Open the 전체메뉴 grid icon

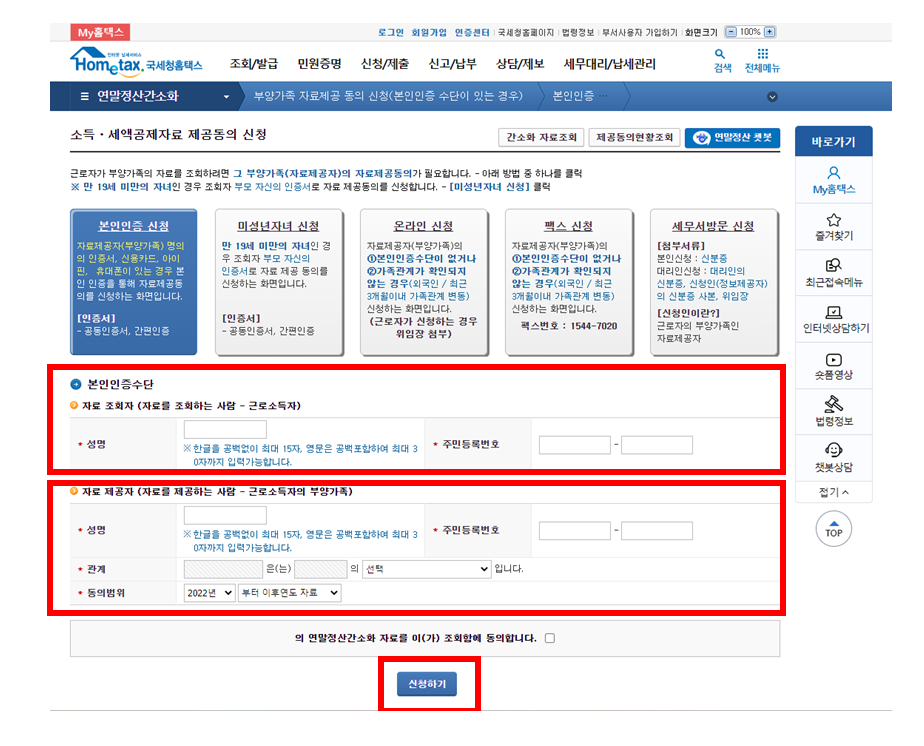tap(765, 62)
